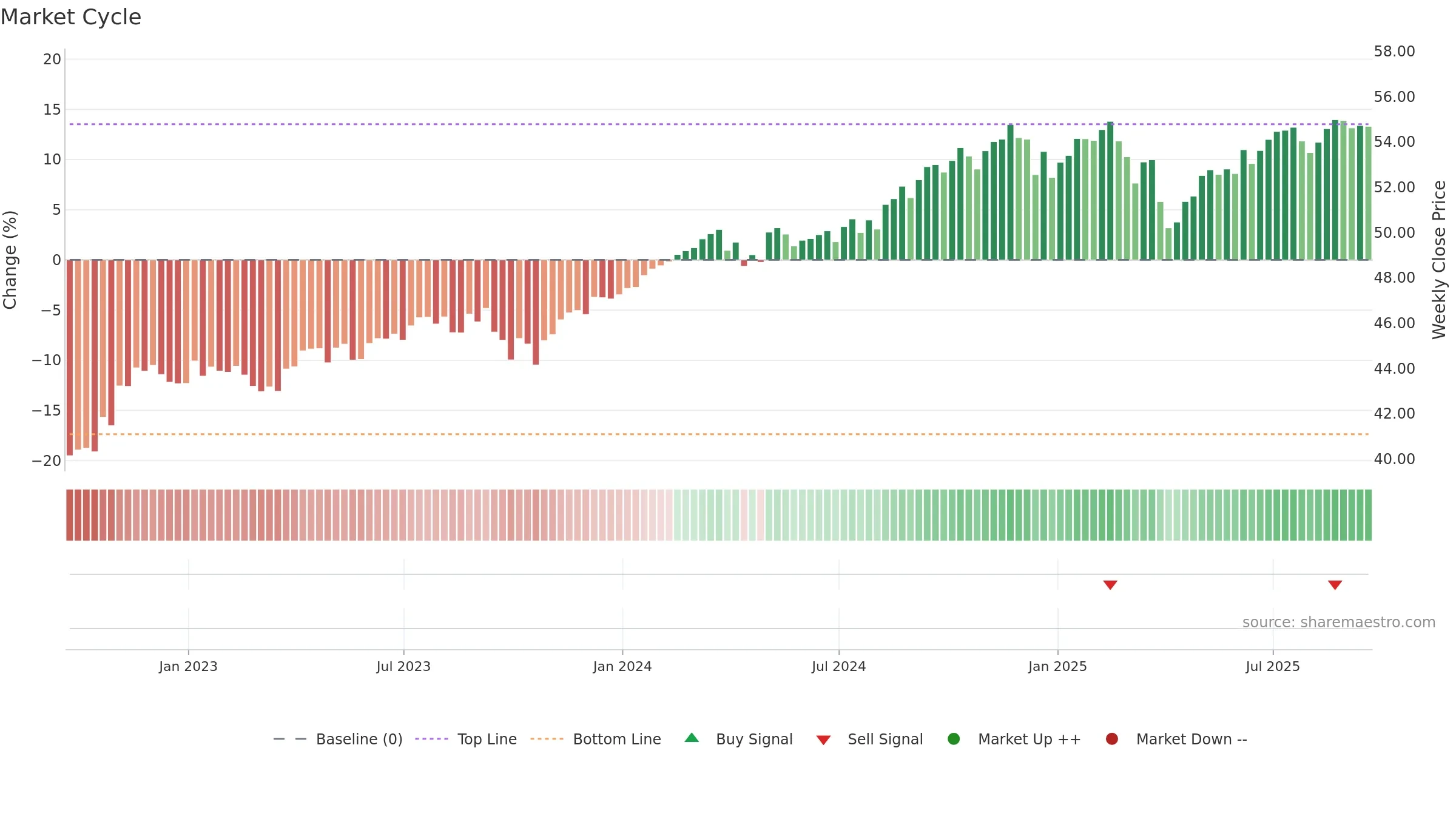Toggle the Market Down -- legend label
The height and width of the screenshot is (819, 1456).
(1191, 739)
